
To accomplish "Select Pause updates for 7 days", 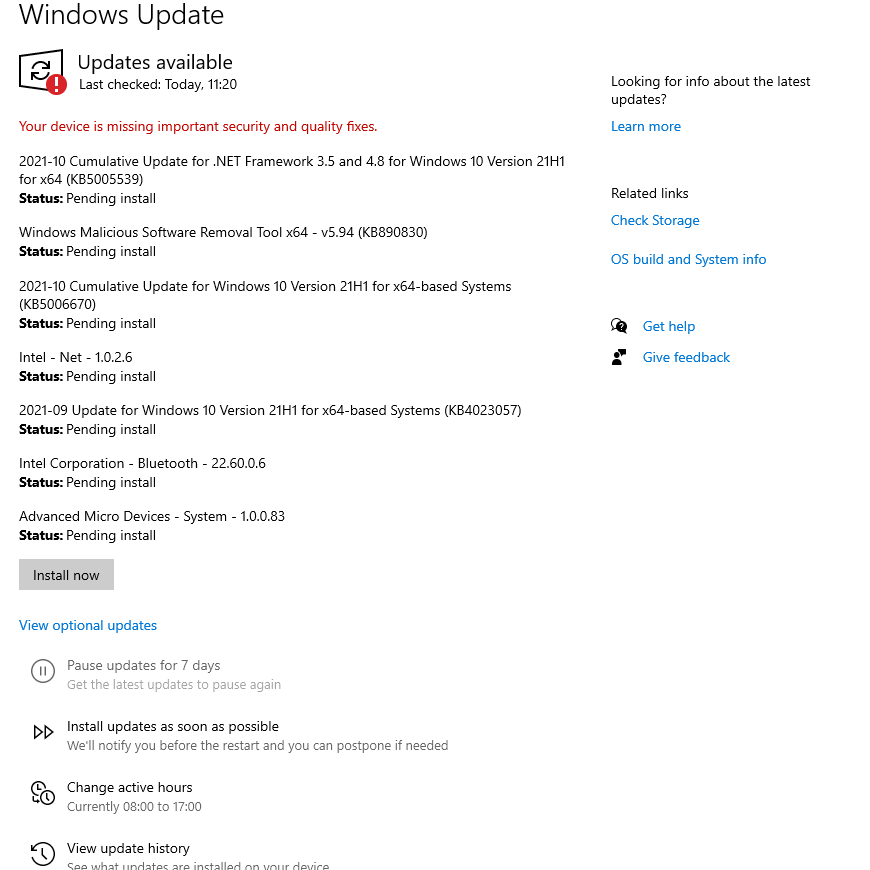I will pyautogui.click(x=143, y=665).
